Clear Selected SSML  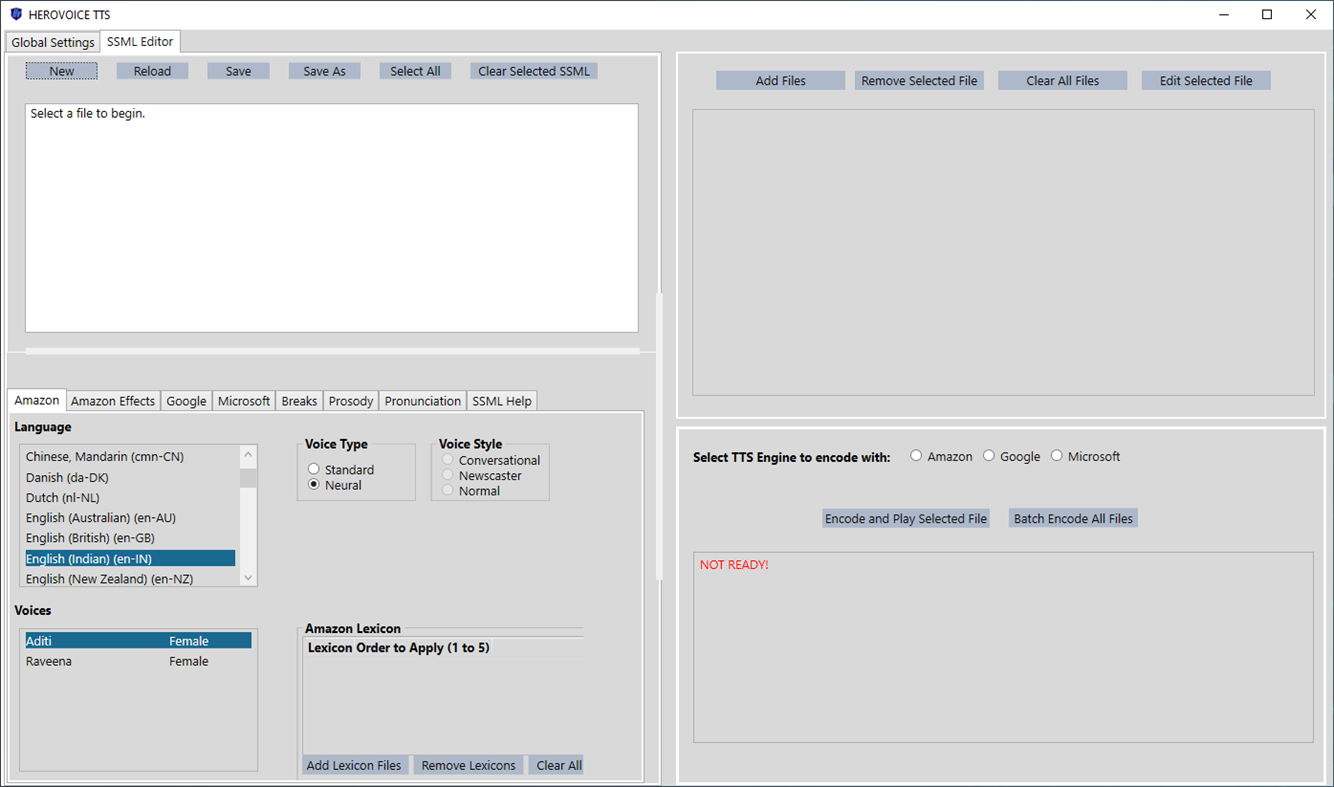533,70
